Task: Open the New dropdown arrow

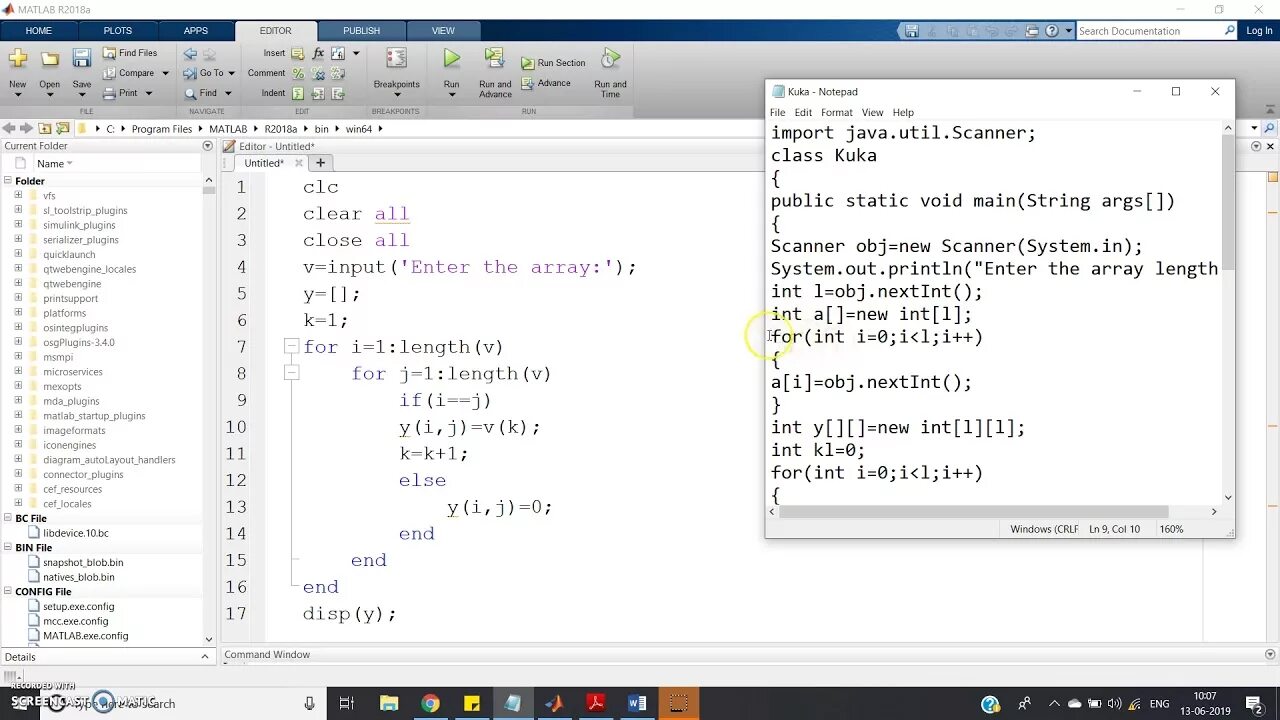Action: pyautogui.click(x=17, y=95)
